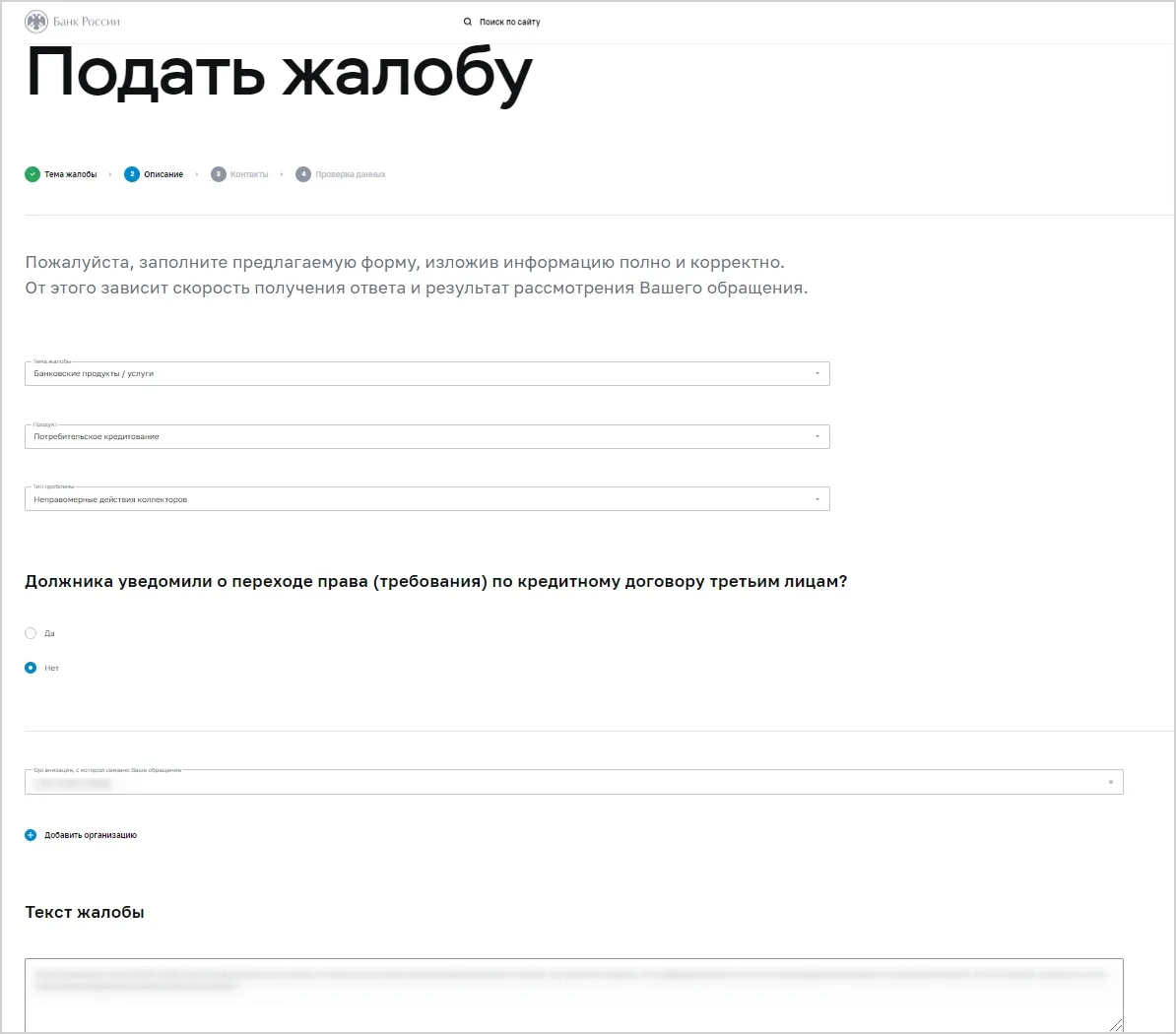Expand the Продукт dropdown arrow
The image size is (1176, 1034).
pos(817,436)
